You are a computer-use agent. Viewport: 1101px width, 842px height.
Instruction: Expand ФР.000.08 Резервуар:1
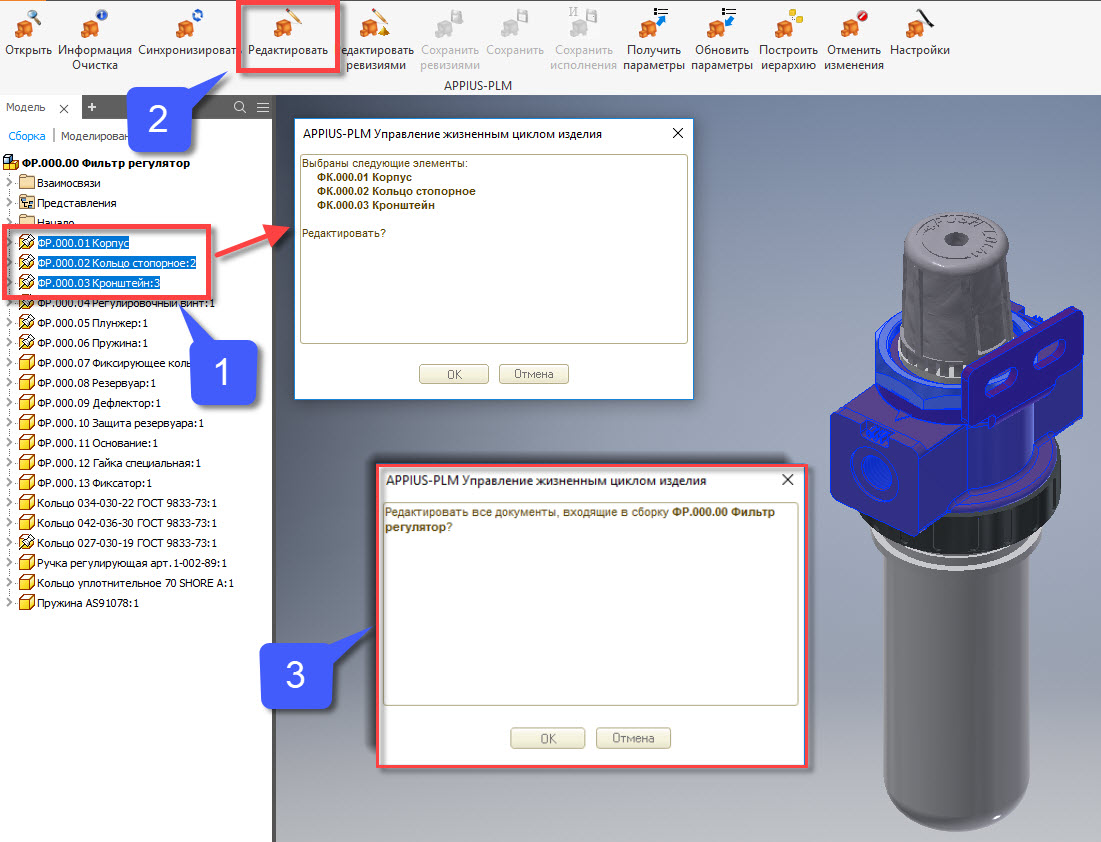pos(9,383)
